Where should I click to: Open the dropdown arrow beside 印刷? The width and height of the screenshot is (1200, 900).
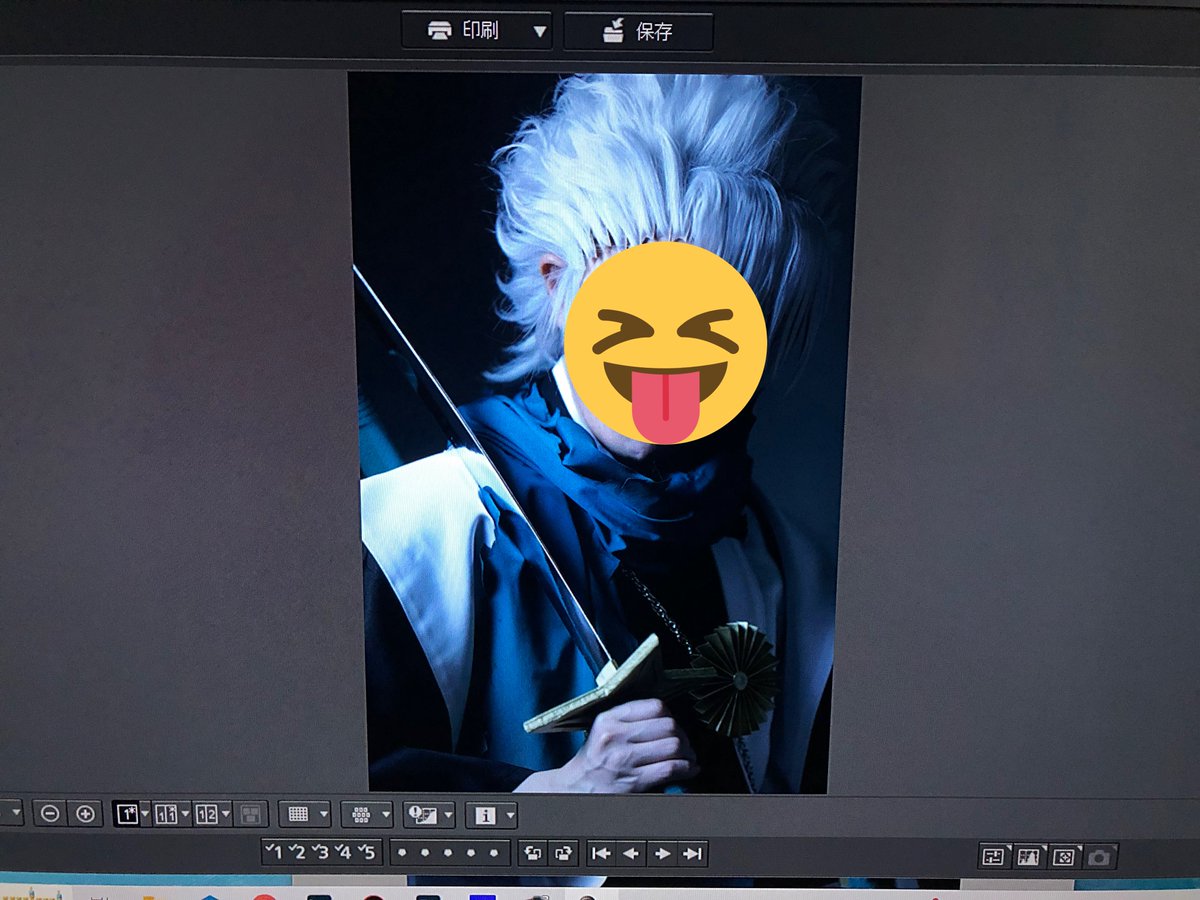[540, 31]
